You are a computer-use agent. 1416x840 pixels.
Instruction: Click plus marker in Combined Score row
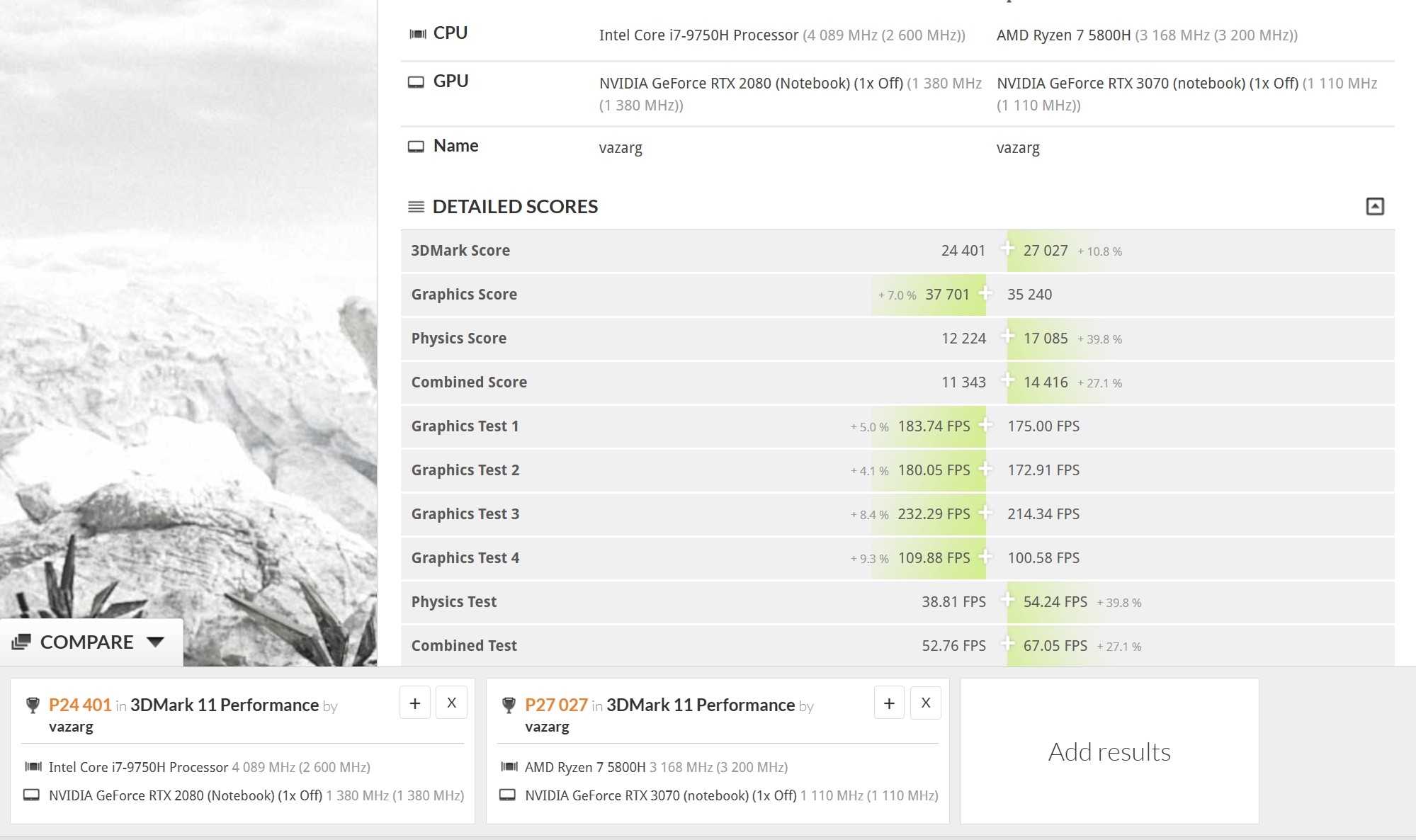1007,380
